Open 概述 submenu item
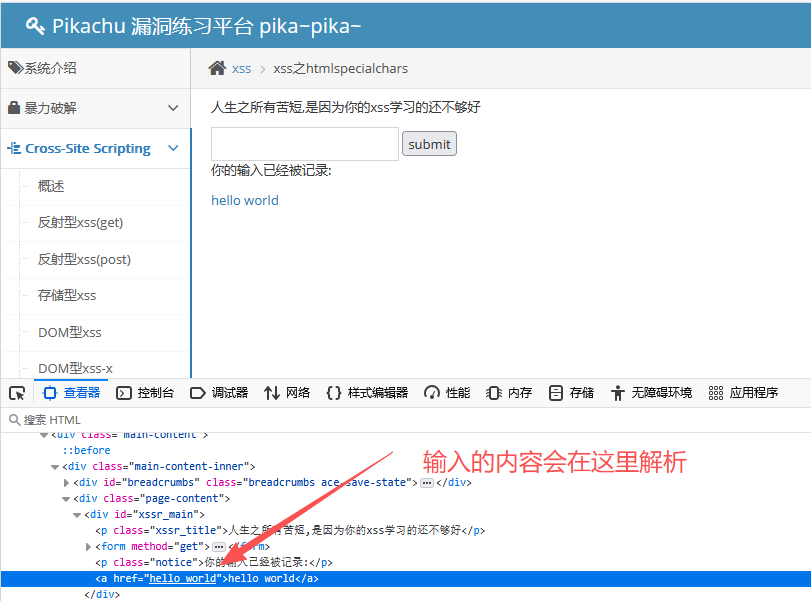This screenshot has width=811, height=601. pos(51,186)
